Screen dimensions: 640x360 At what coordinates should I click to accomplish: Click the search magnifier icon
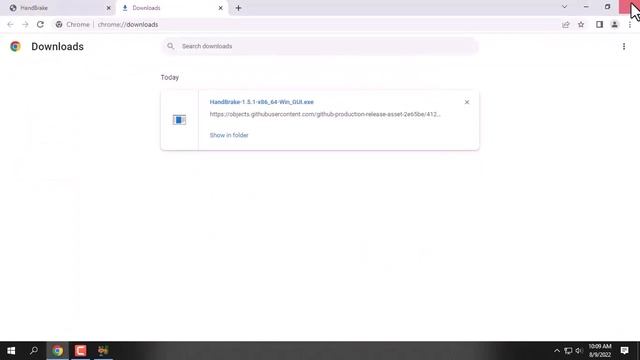point(171,46)
